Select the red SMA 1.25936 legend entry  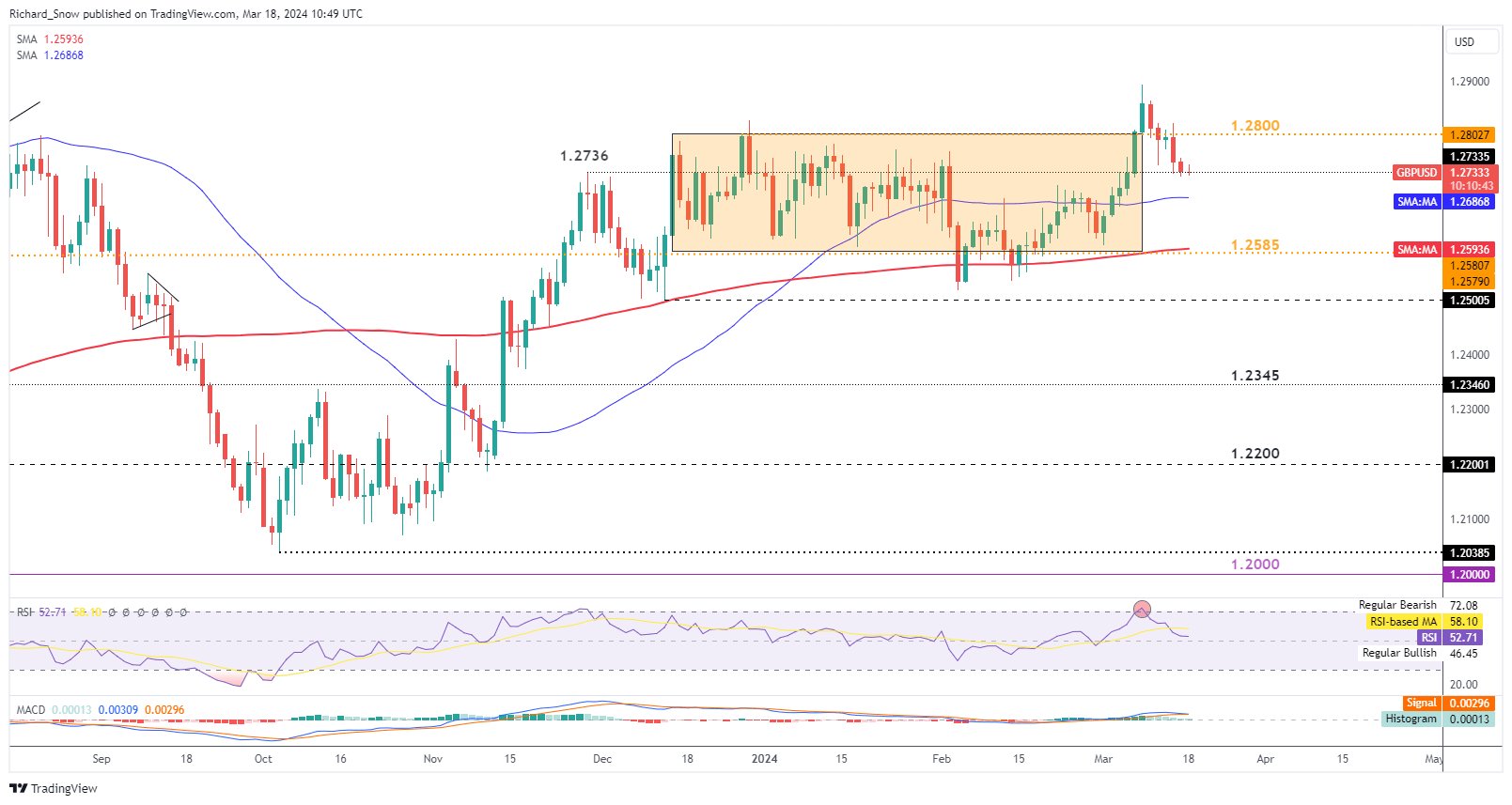(x=50, y=39)
